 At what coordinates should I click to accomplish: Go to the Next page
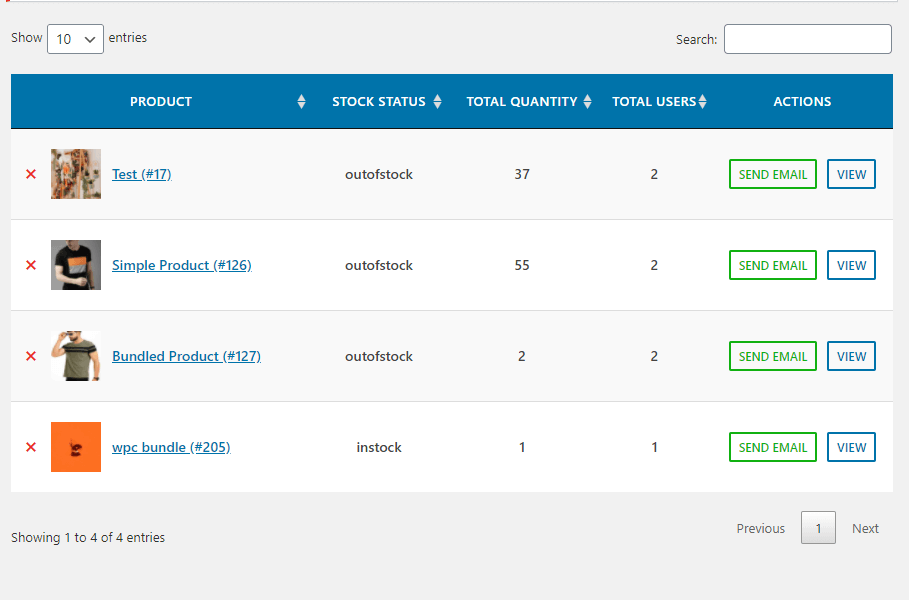point(865,528)
